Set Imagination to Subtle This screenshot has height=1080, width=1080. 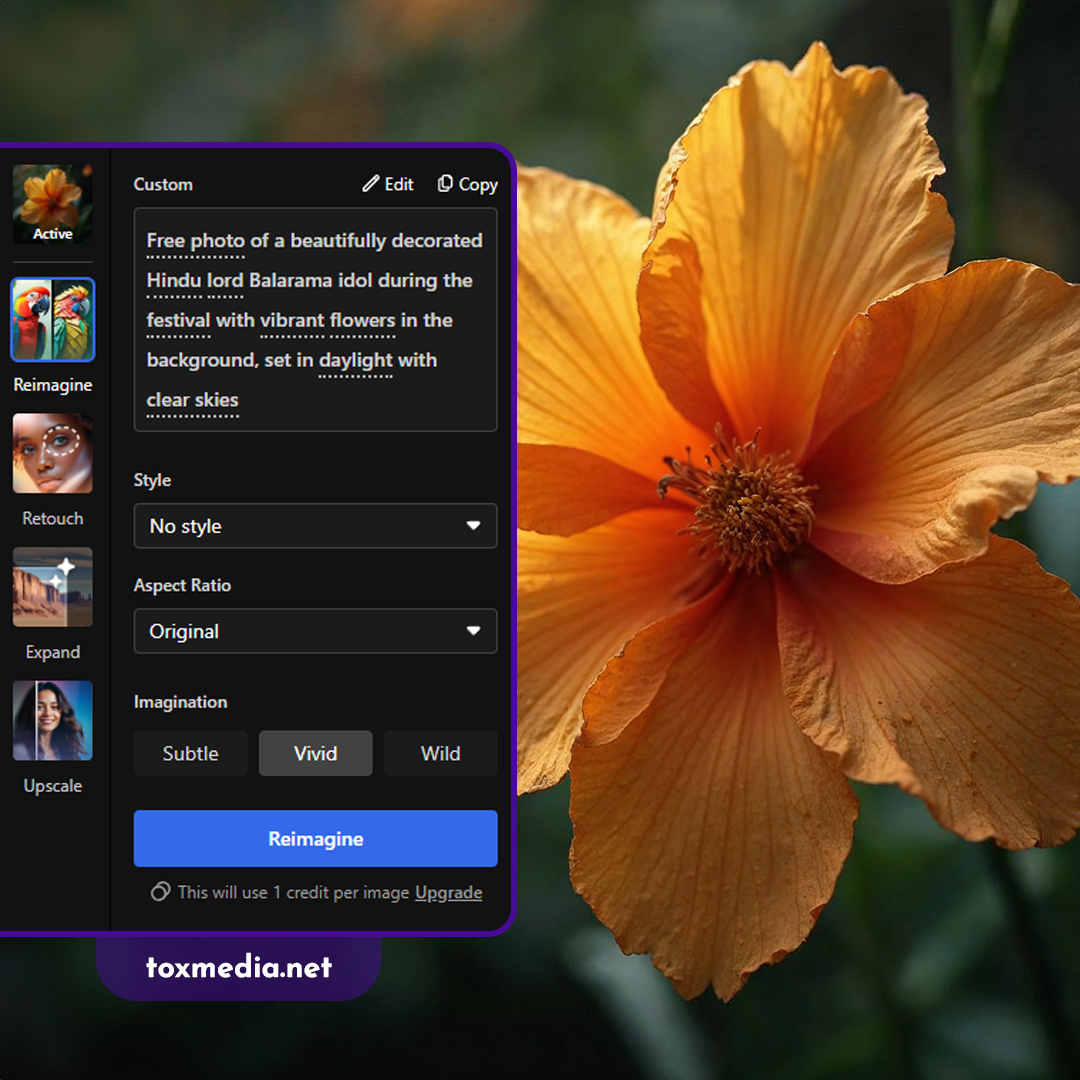[x=190, y=753]
